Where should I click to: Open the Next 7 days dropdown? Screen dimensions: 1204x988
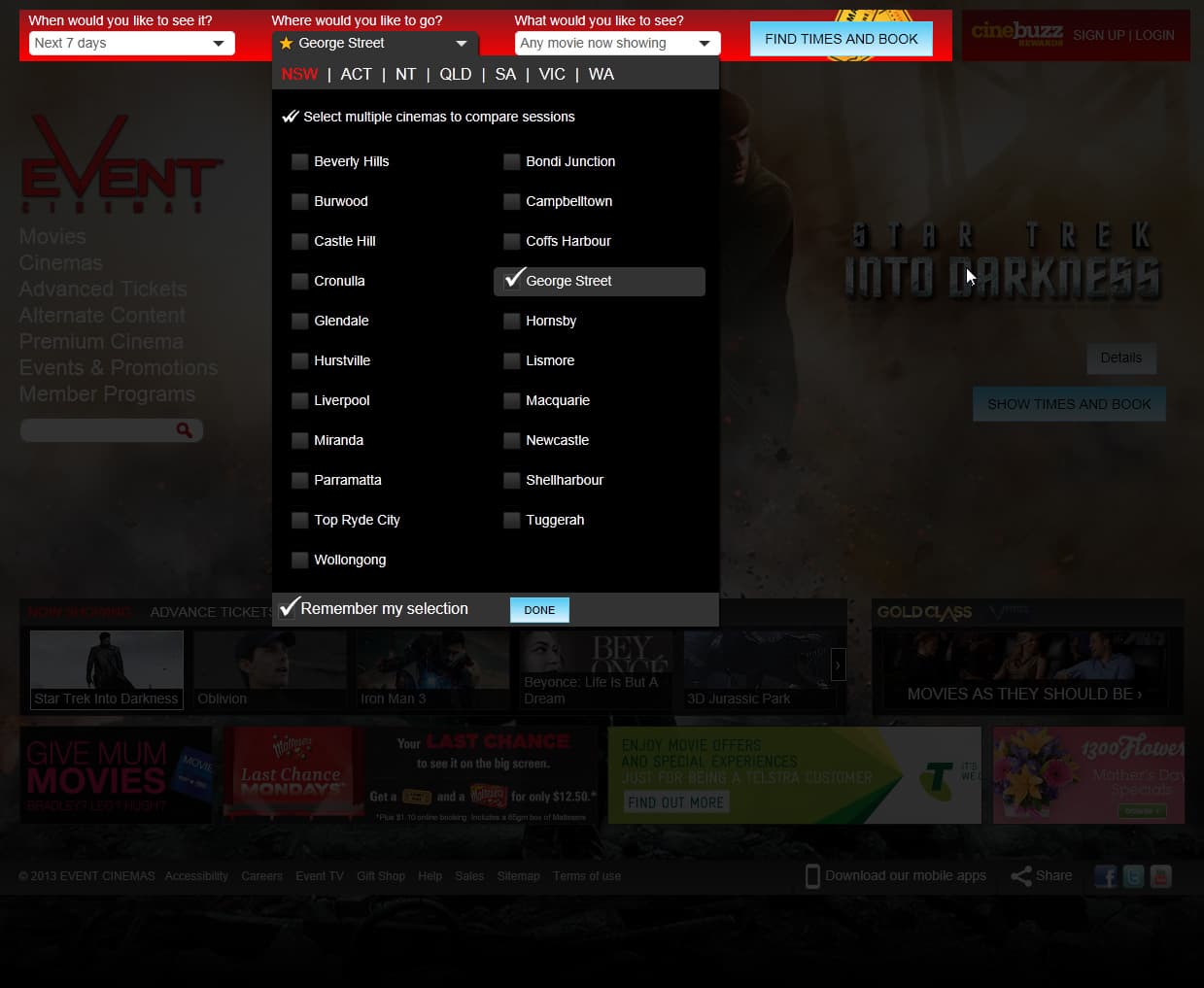click(x=131, y=43)
